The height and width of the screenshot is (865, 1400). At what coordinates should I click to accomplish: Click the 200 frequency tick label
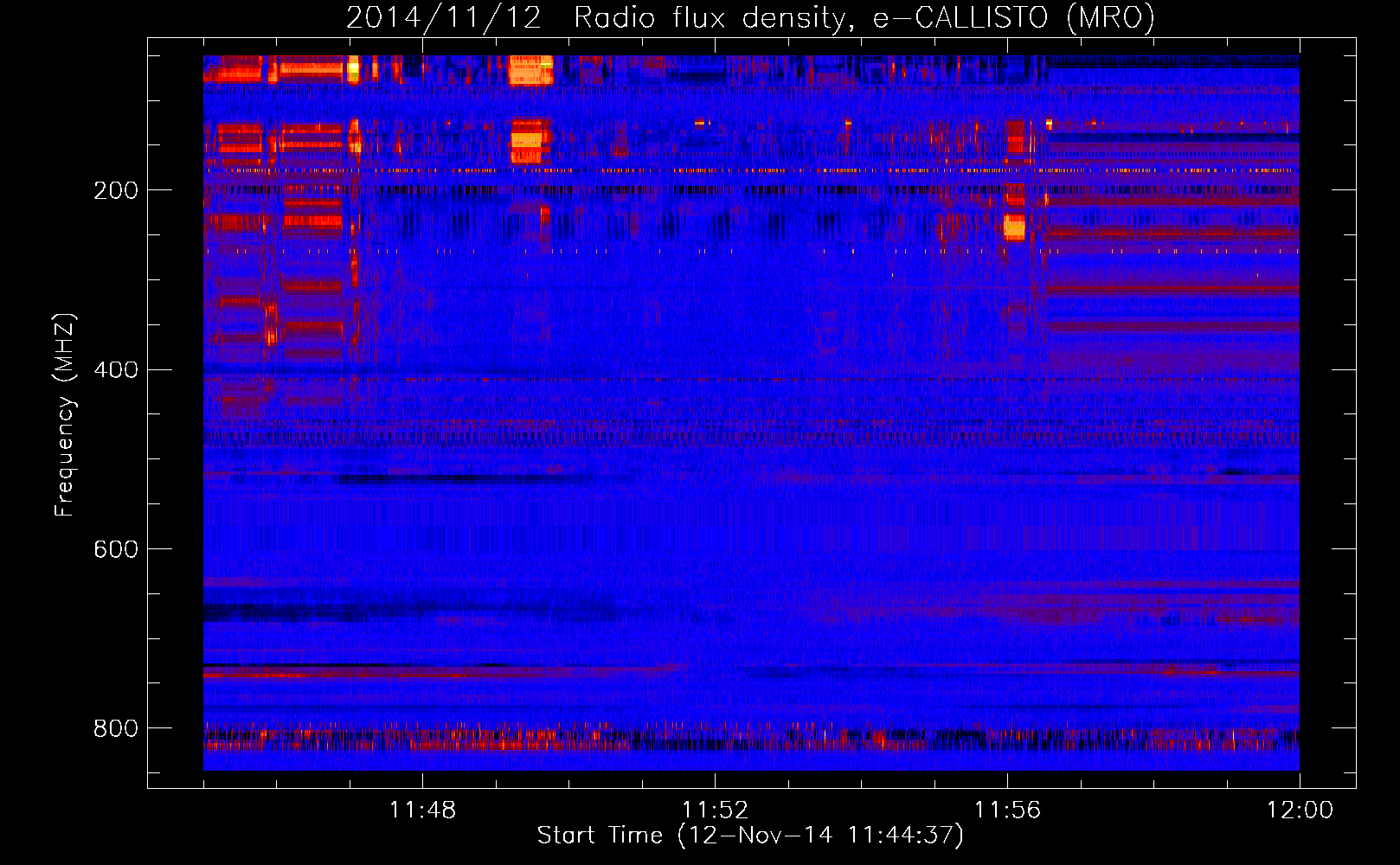116,190
